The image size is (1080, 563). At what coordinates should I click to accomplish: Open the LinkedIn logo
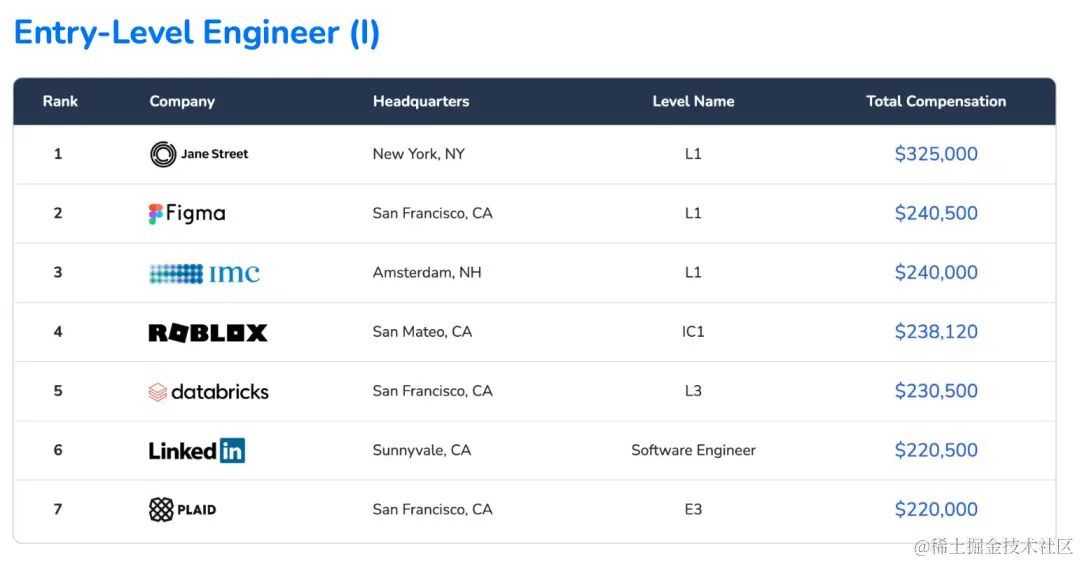click(x=197, y=451)
